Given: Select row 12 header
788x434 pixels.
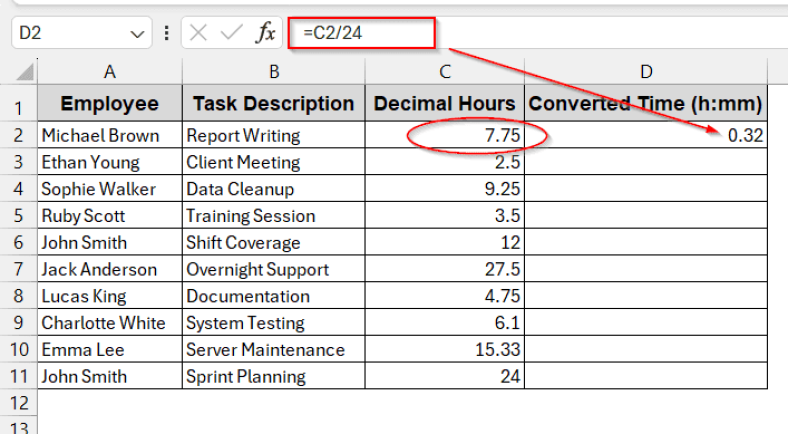Looking at the screenshot, I should (x=19, y=402).
